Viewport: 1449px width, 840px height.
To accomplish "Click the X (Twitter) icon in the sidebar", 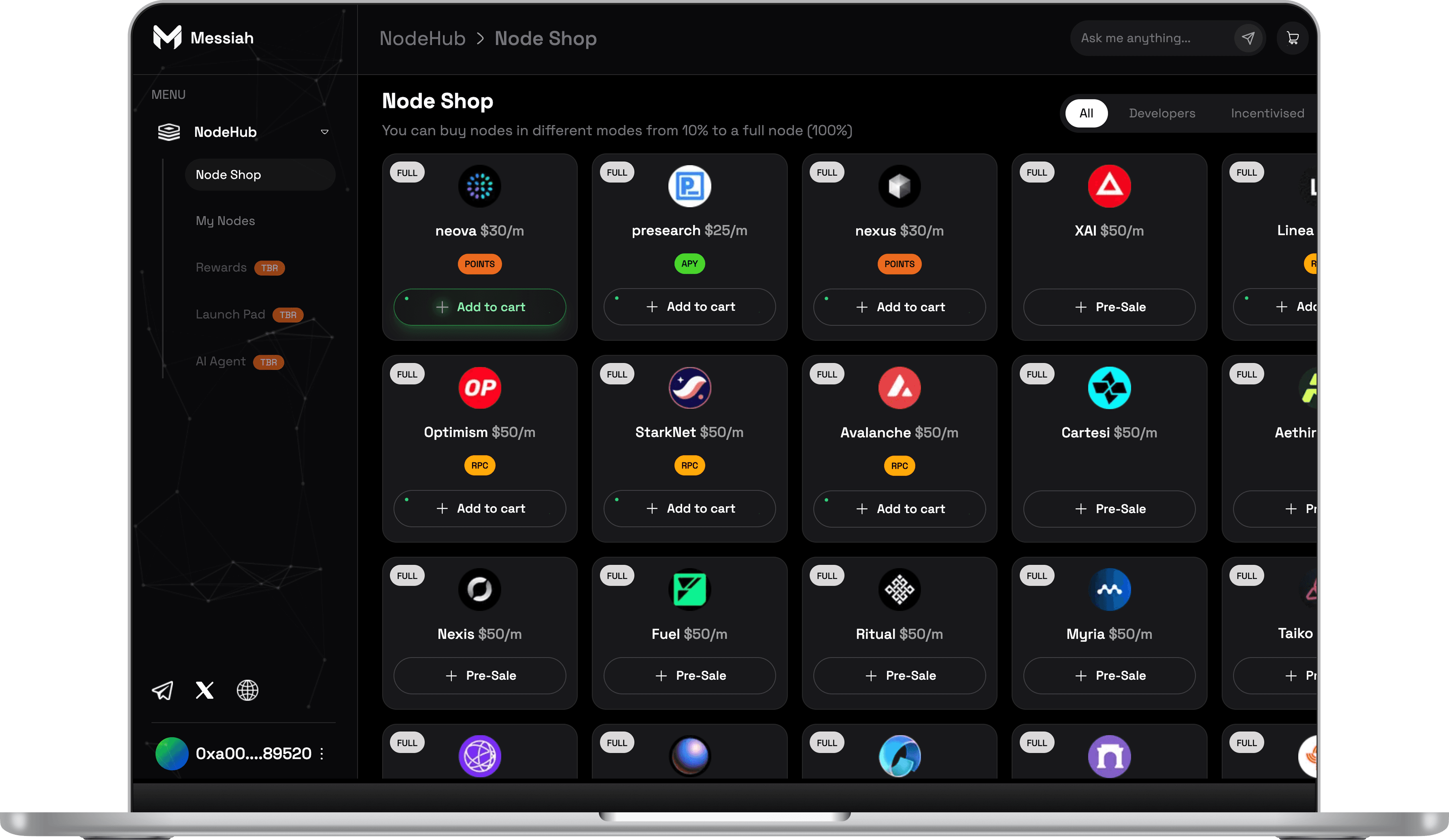I will (205, 690).
